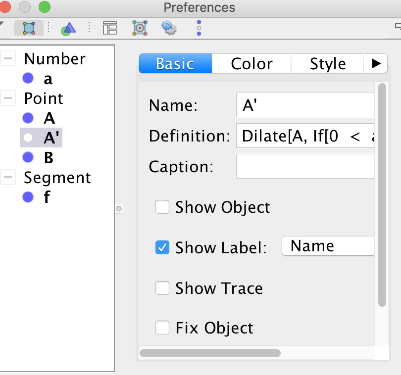
Task: Open the Graphics view preferences icon
Action: pos(69,29)
